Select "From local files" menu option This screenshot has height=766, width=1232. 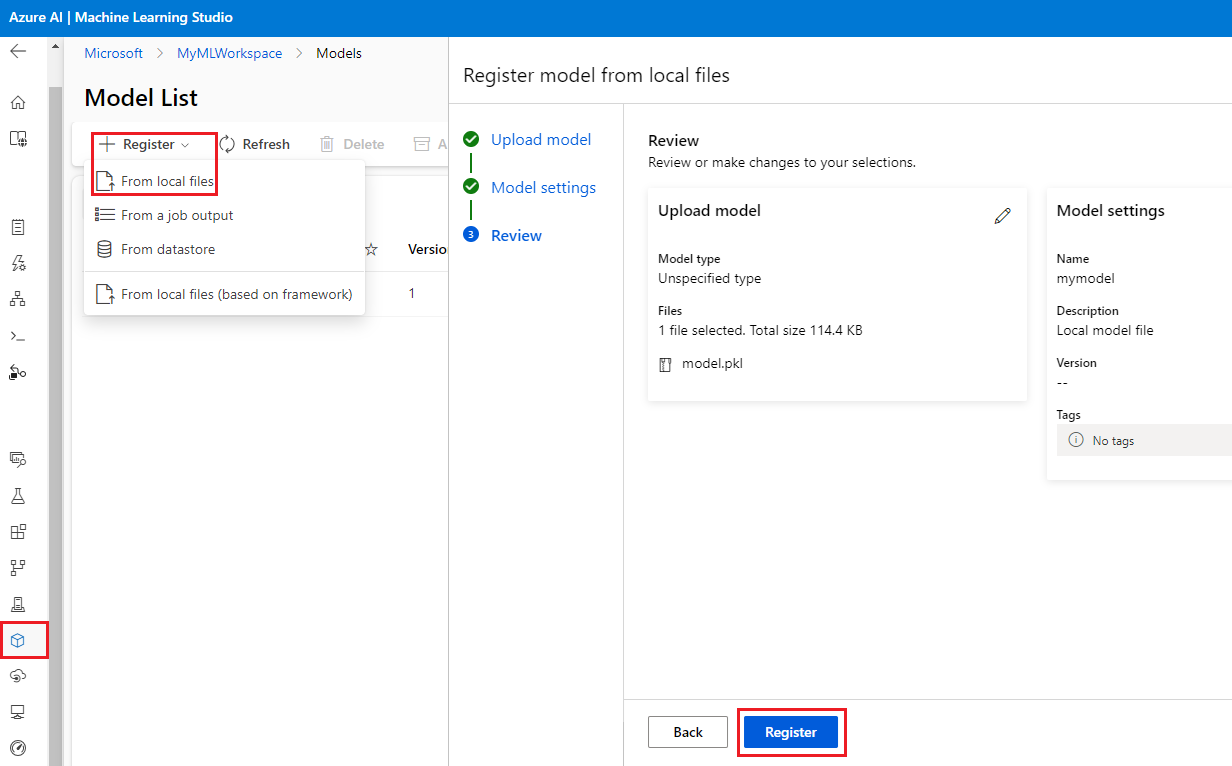[167, 181]
